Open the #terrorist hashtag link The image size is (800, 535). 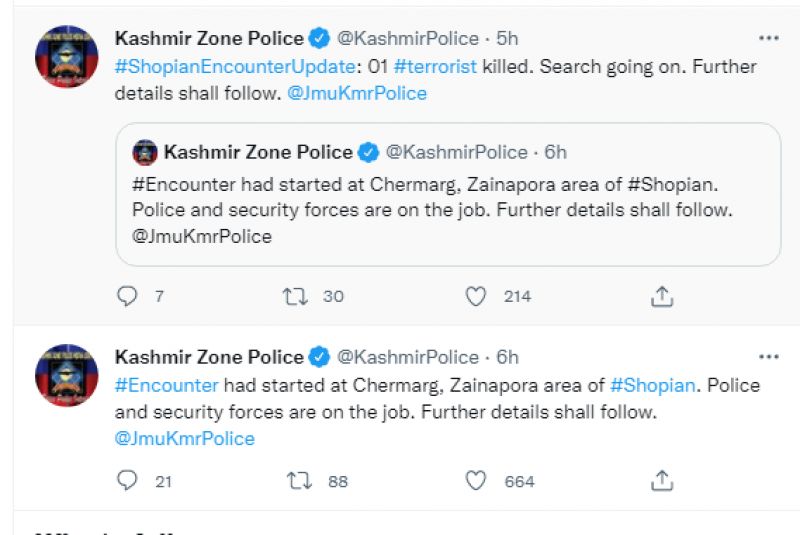pos(436,67)
